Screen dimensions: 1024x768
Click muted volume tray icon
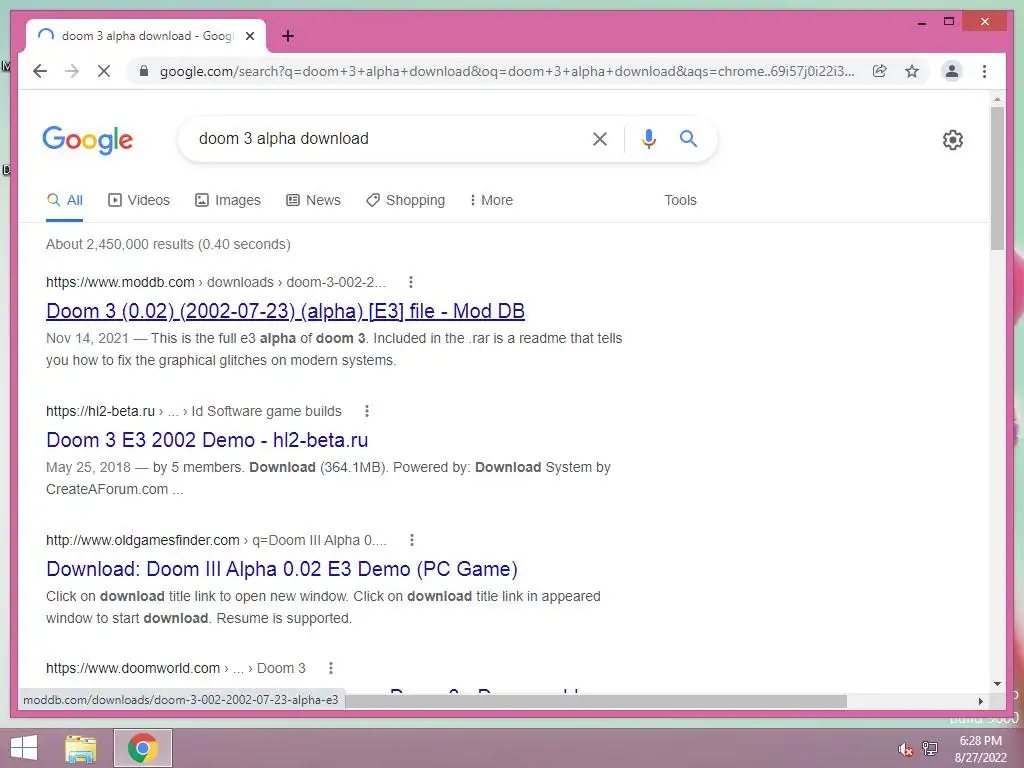pyautogui.click(x=904, y=749)
